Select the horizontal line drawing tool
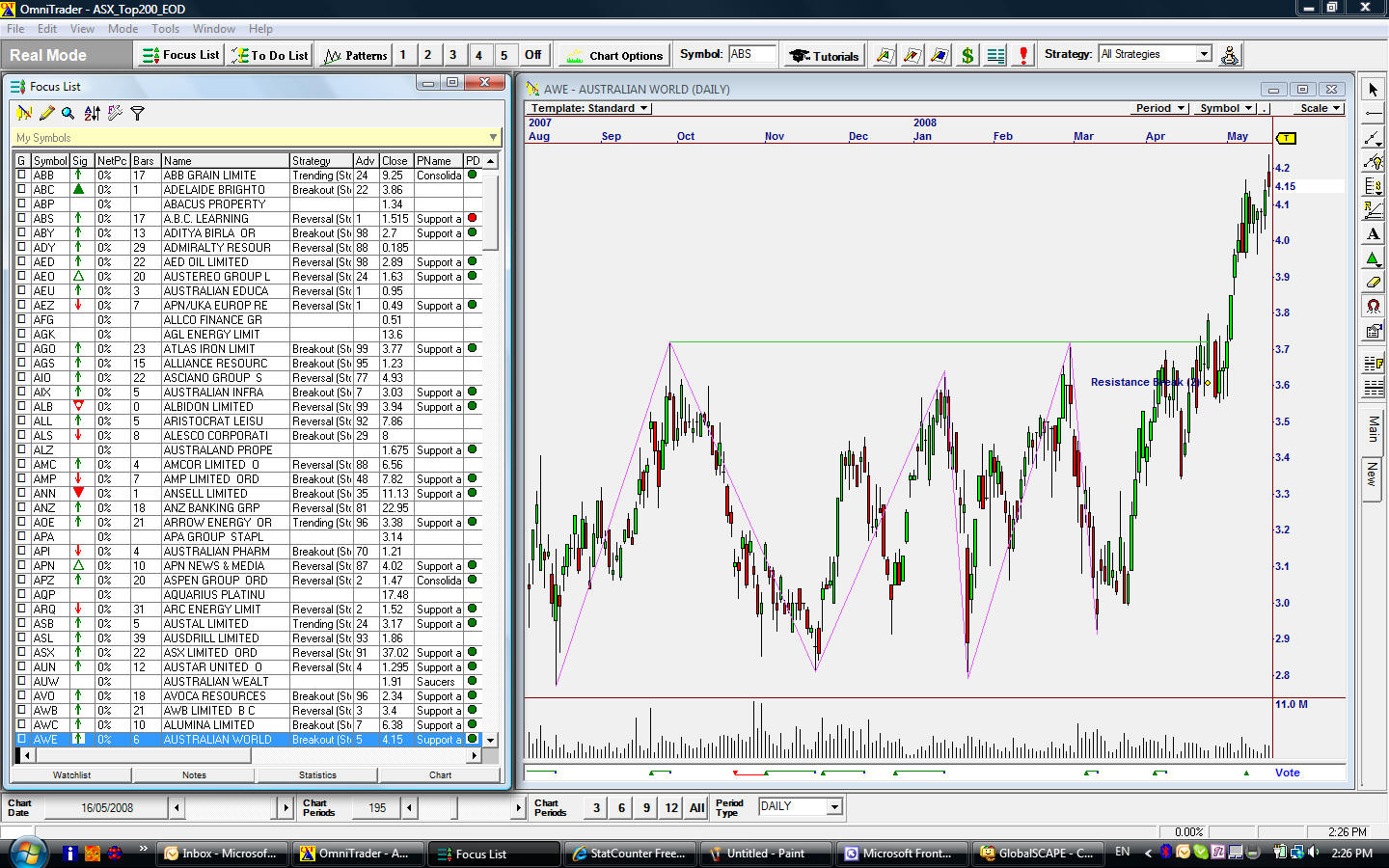 point(1374,114)
